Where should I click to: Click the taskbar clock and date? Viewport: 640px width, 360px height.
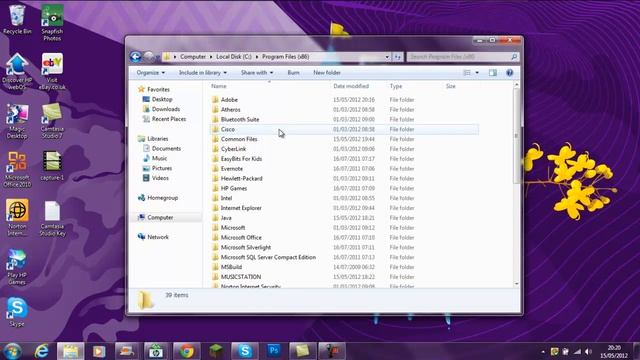coord(614,351)
